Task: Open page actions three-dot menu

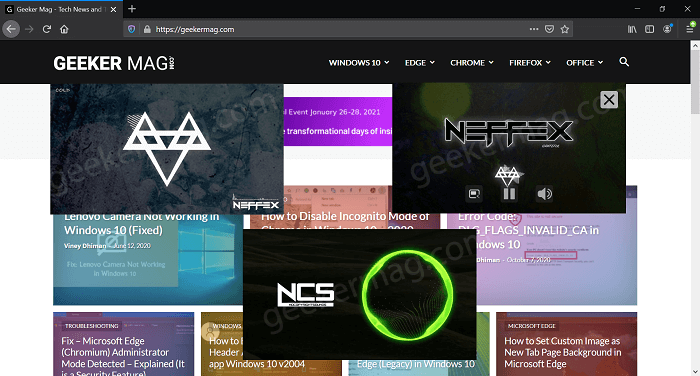Action: [x=534, y=29]
